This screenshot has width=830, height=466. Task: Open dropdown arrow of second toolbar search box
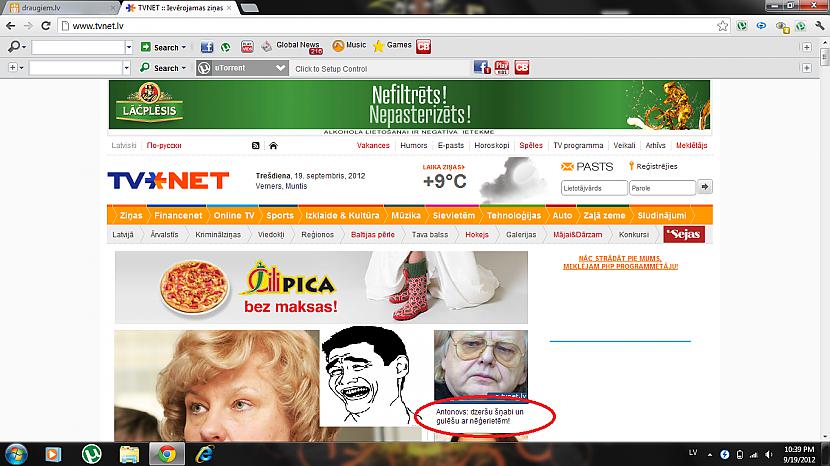point(127,68)
